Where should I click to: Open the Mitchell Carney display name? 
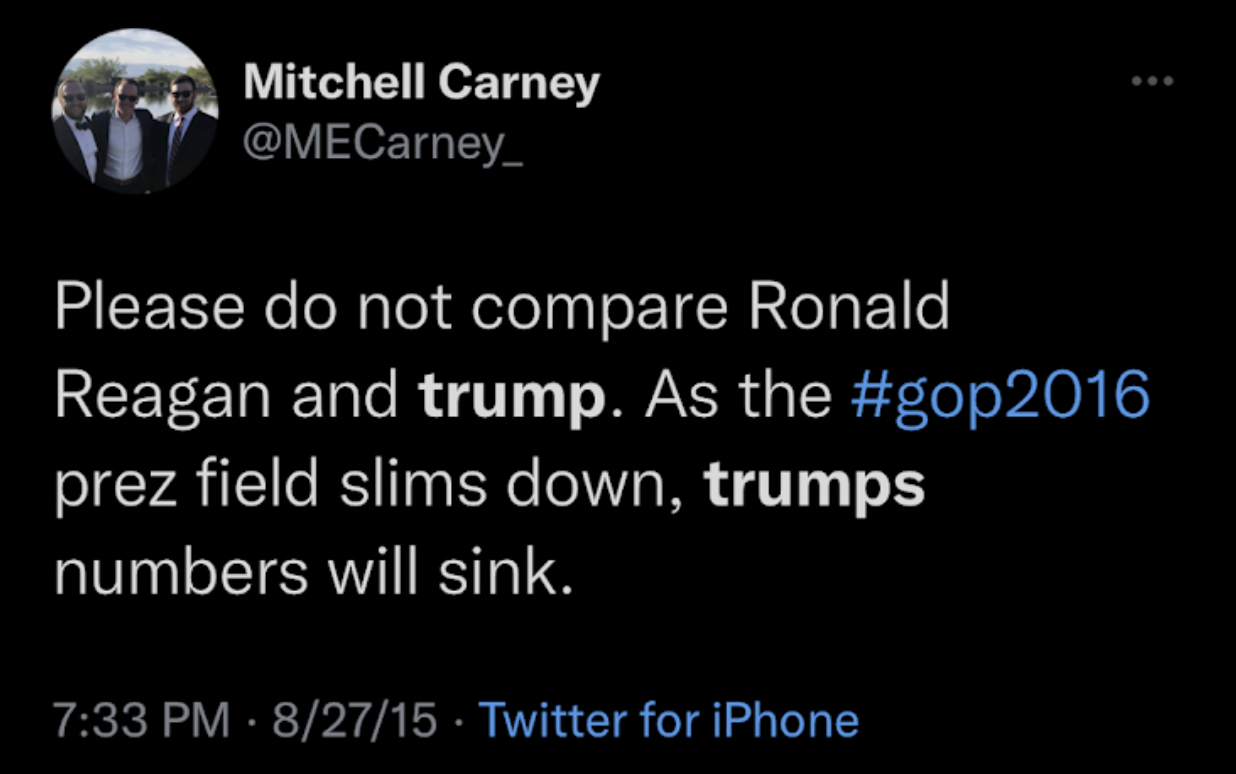pos(421,83)
